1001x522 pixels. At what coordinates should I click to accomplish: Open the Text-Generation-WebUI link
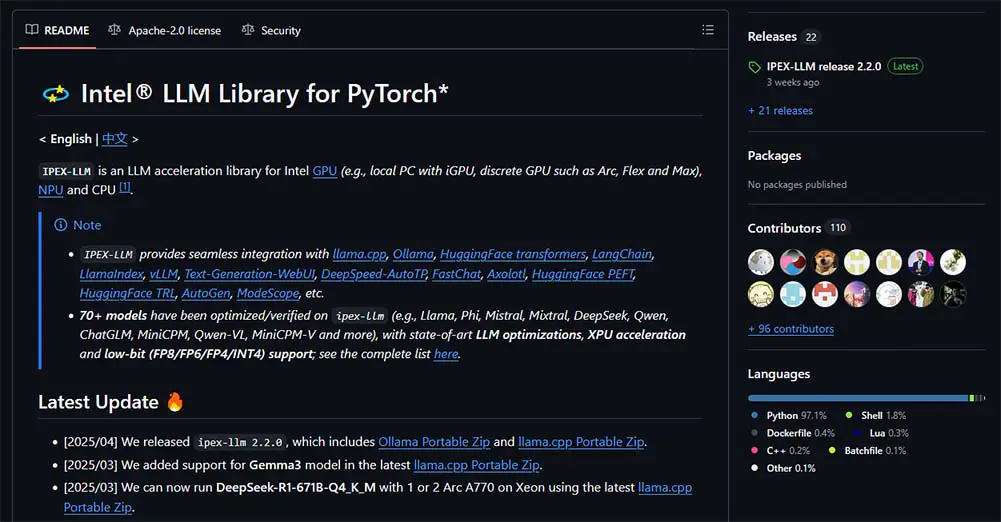point(250,274)
